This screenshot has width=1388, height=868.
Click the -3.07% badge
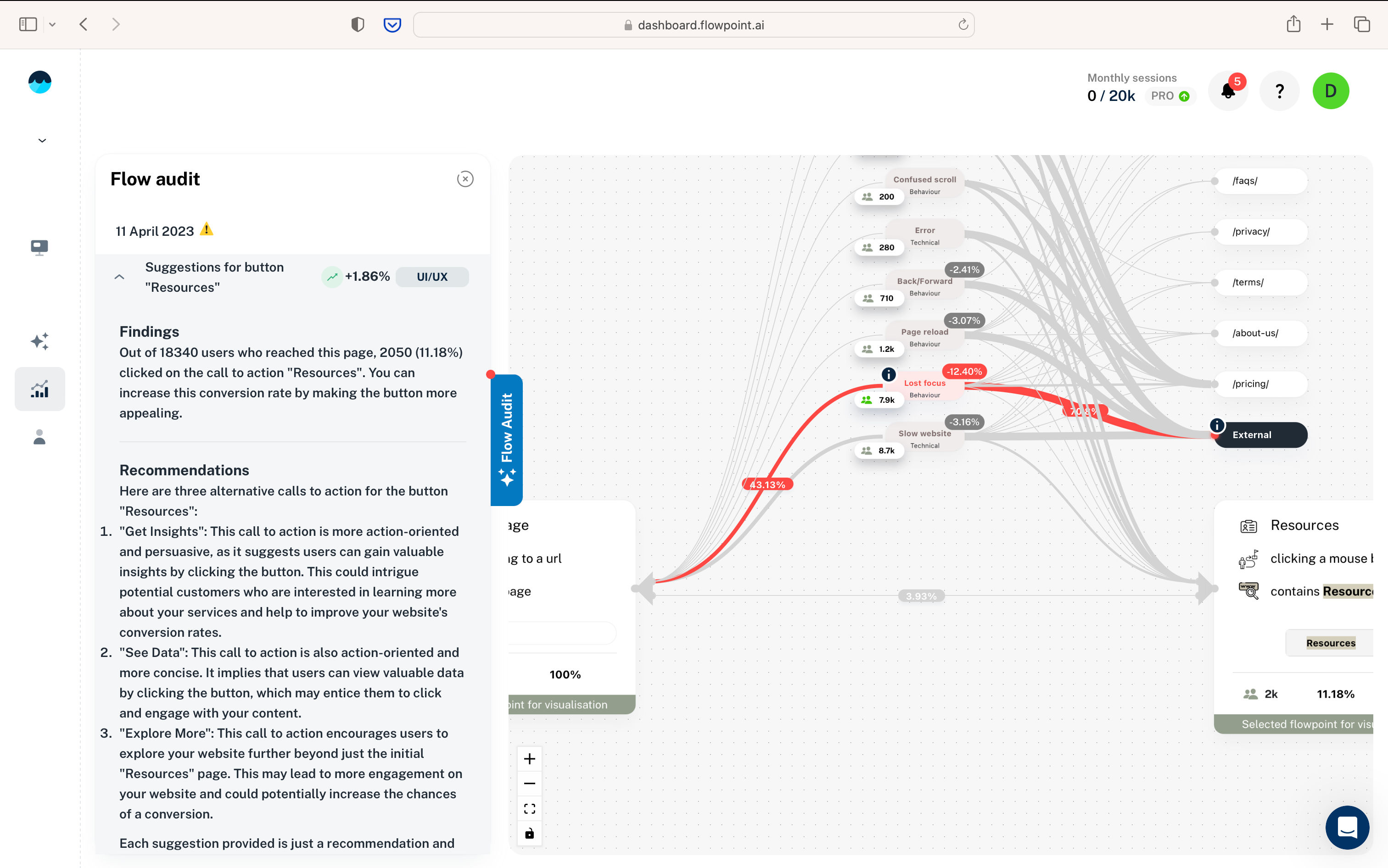click(x=964, y=320)
